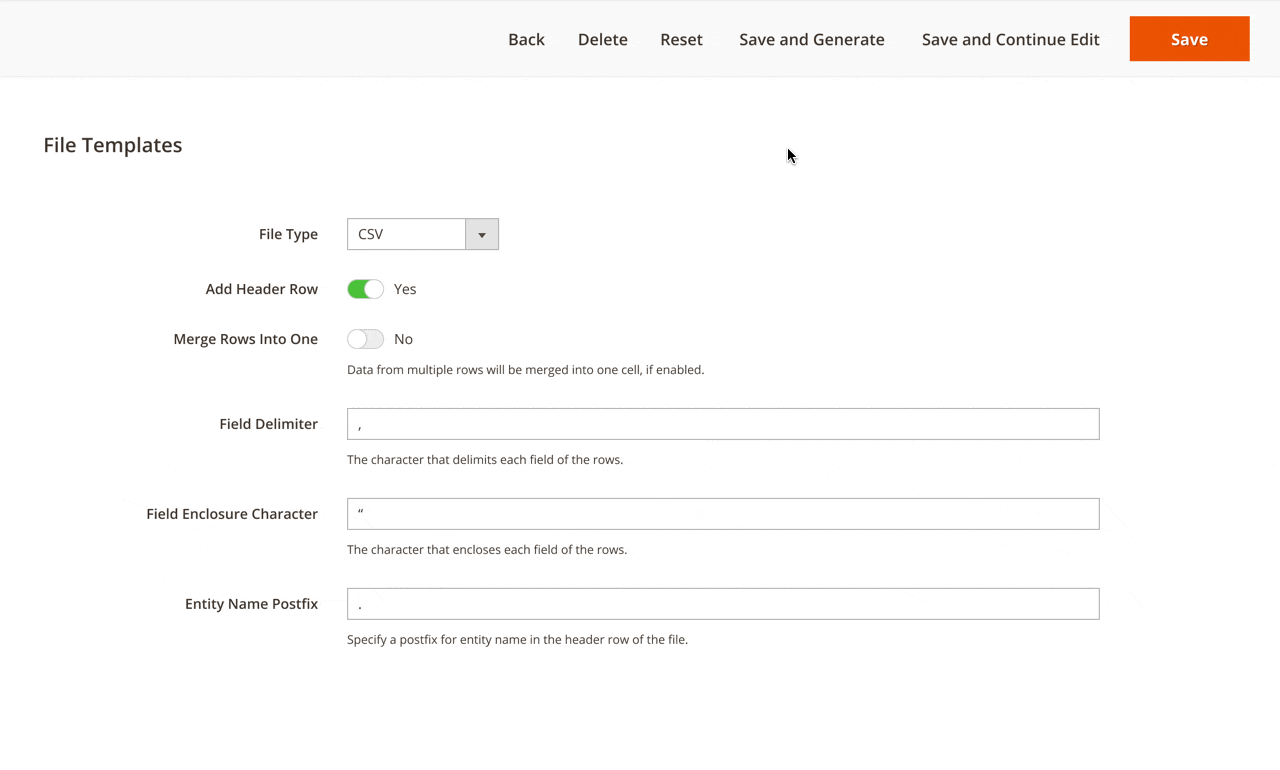This screenshot has height=770, width=1280.
Task: Click the Back button
Action: (526, 39)
